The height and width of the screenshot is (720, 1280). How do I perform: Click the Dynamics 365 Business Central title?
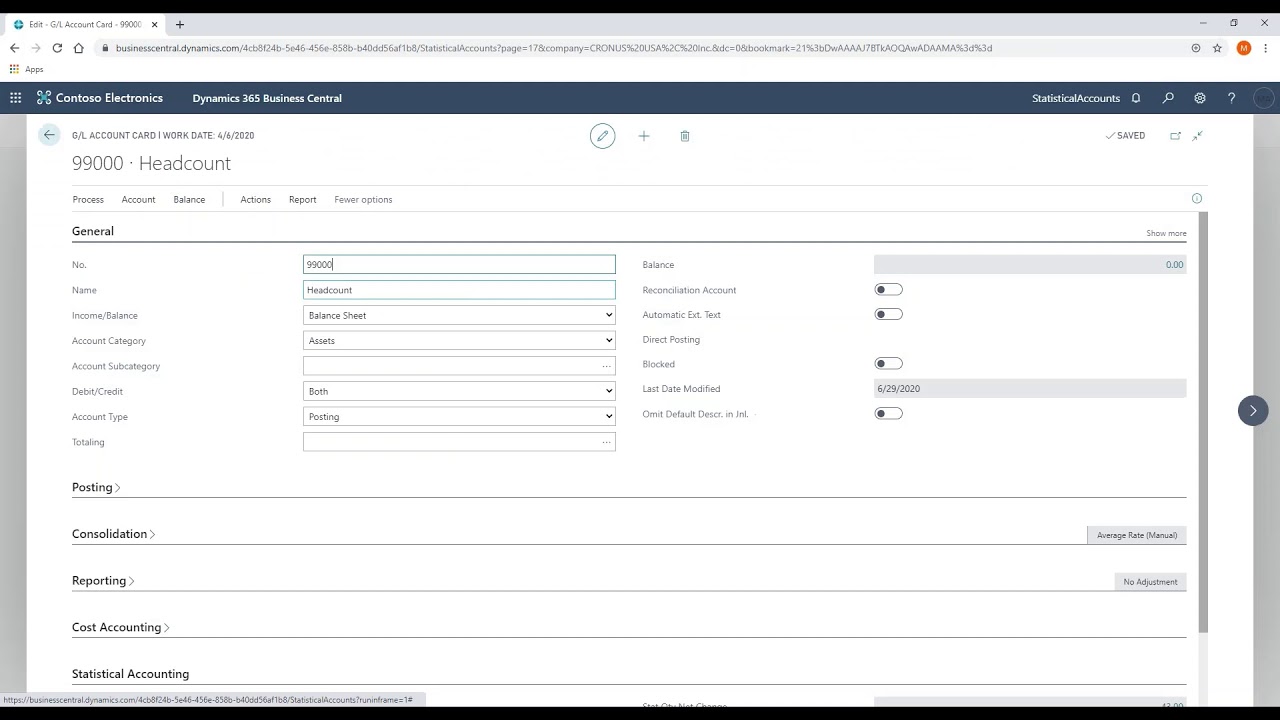pyautogui.click(x=267, y=98)
